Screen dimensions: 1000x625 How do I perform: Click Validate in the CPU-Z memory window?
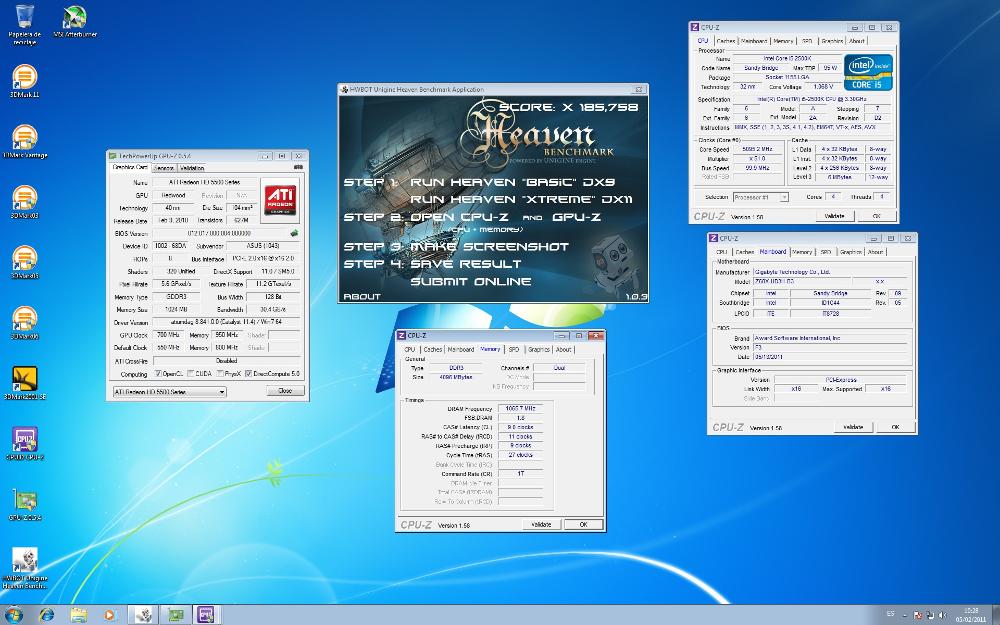pyautogui.click(x=541, y=524)
